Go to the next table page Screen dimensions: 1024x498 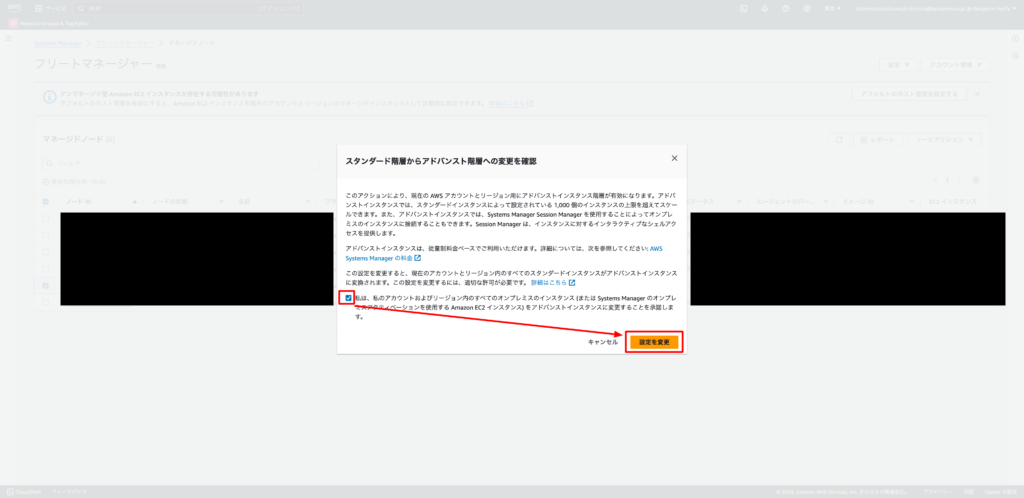coord(958,180)
